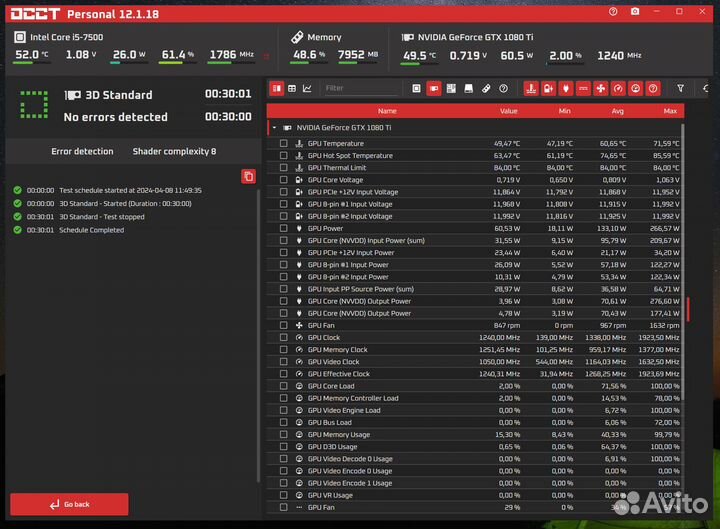Copy the test log to clipboard
Image resolution: width=720 pixels, height=529 pixels.
(x=248, y=176)
